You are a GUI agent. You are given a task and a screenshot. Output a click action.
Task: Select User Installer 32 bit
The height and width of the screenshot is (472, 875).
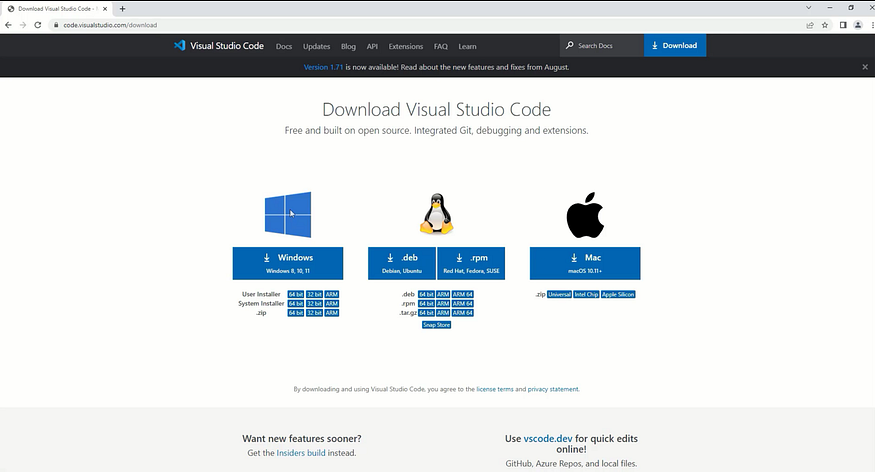tap(314, 294)
